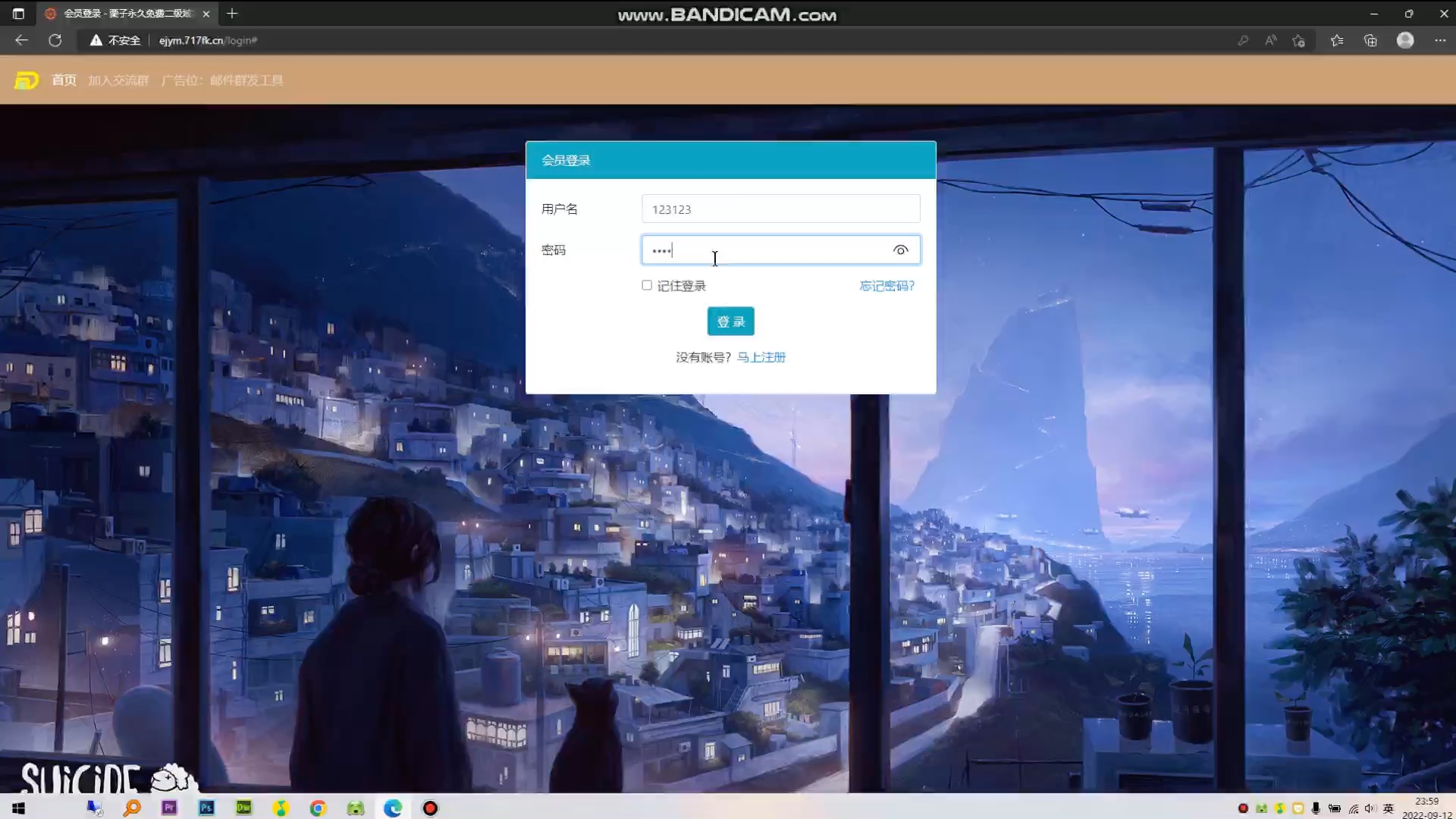Screen dimensions: 1456x819
Task: Open QQ Music from the taskbar
Action: pos(281,808)
